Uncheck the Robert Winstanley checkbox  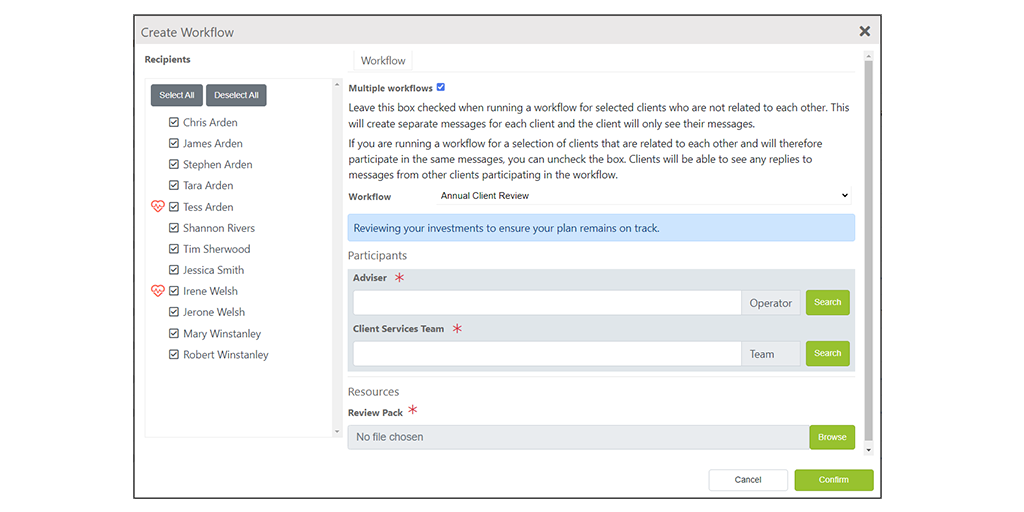[x=174, y=355]
